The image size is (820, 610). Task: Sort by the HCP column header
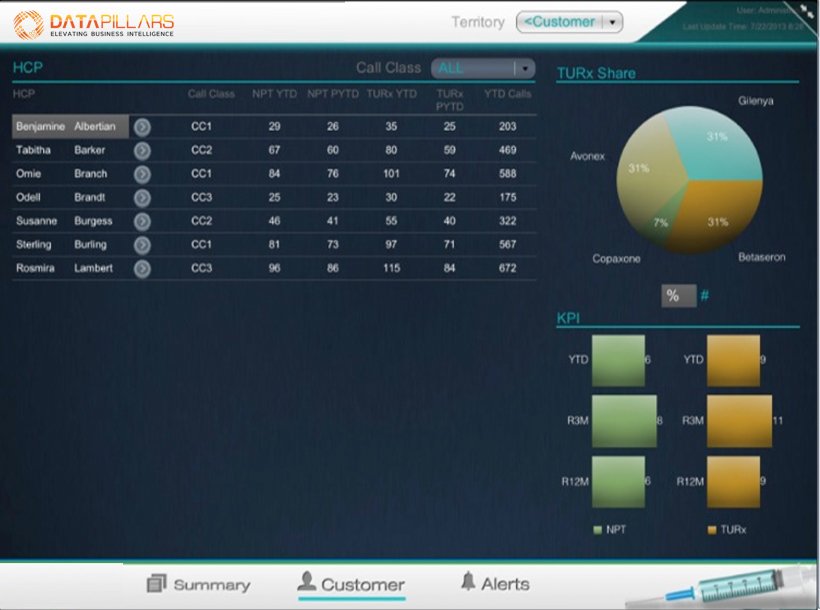pos(24,94)
